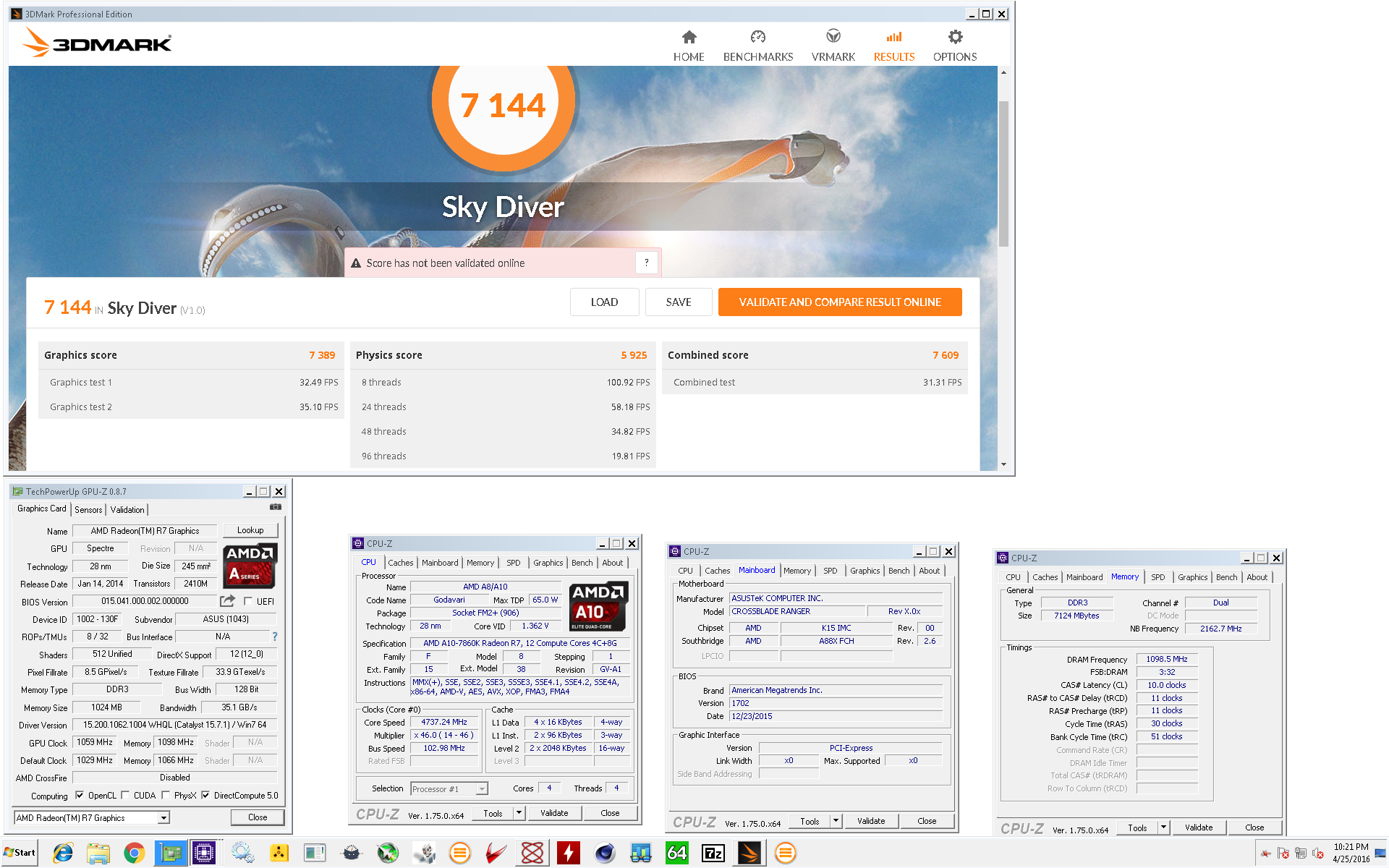Click the Graphics score 7 389 value

pyautogui.click(x=322, y=355)
